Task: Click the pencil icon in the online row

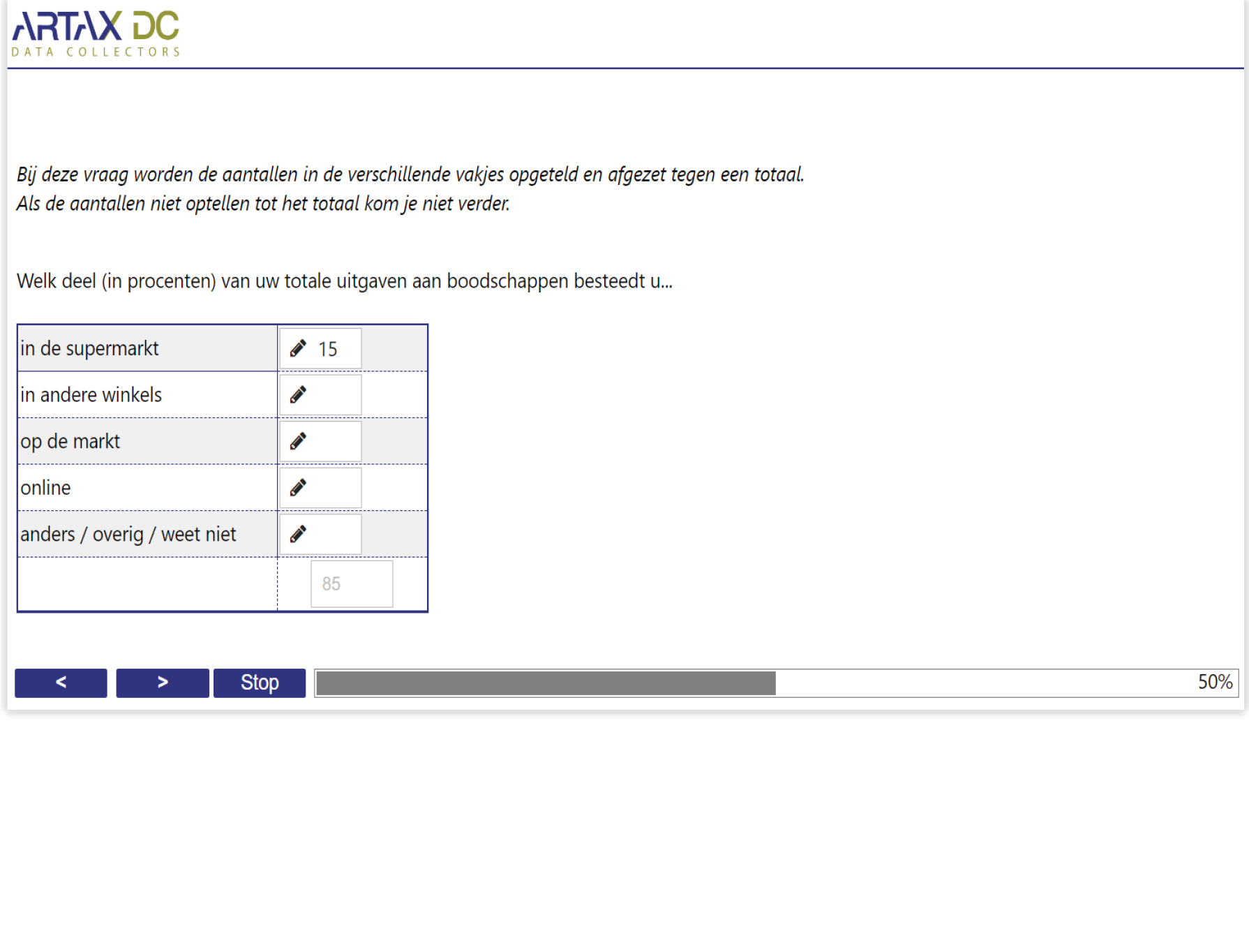Action: pos(298,488)
